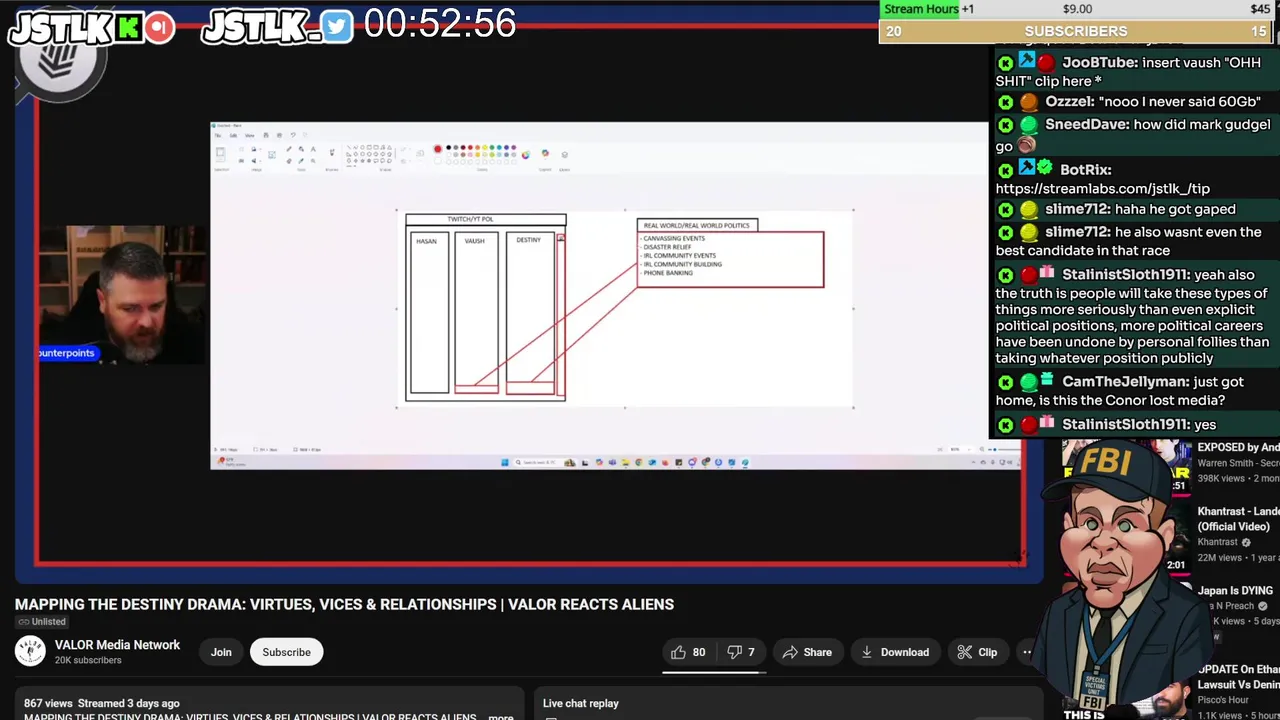This screenshot has height=720, width=1280.
Task: Click the 'VAUSH' column label in drawing
Action: pyautogui.click(x=474, y=241)
